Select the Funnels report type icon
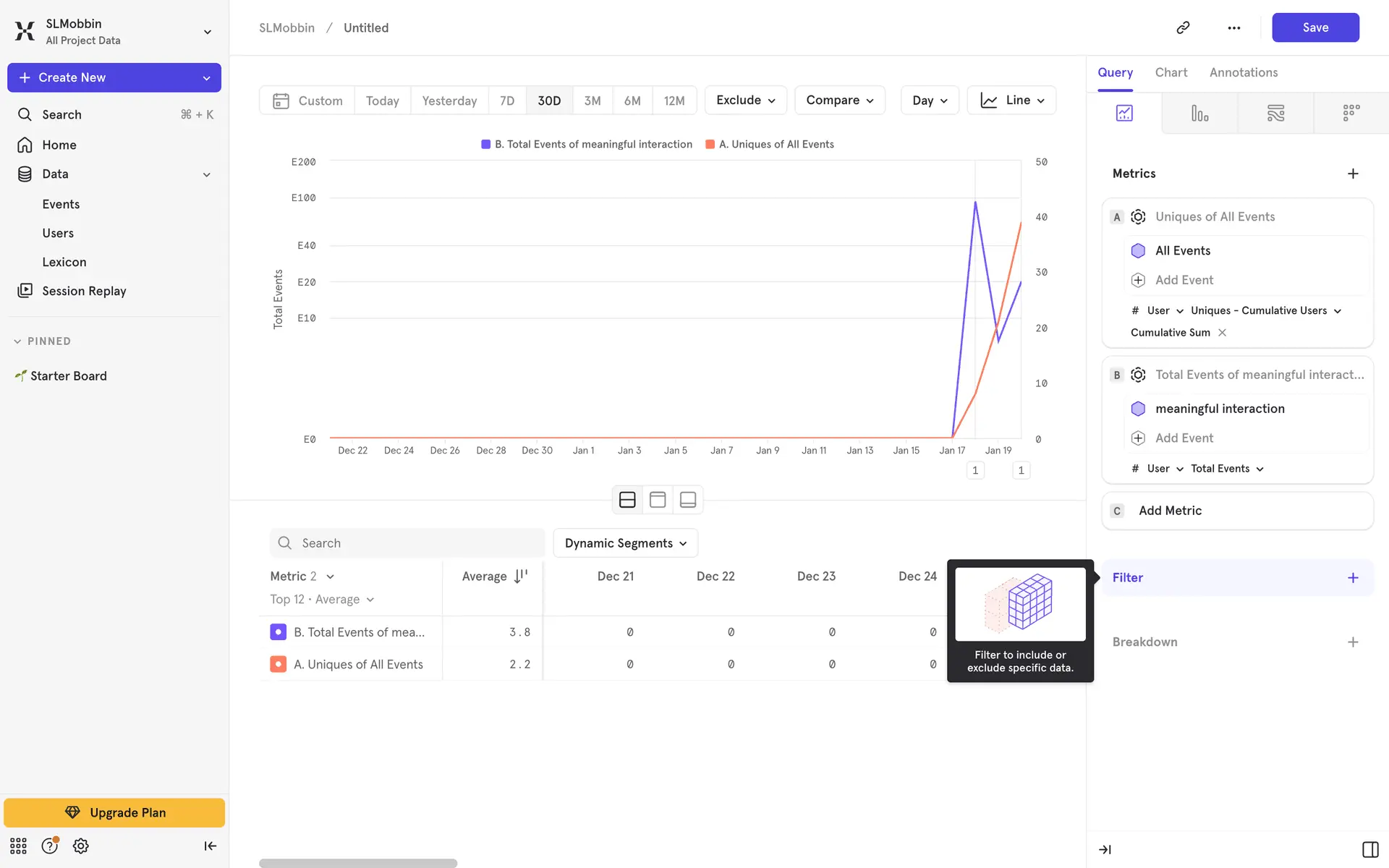The width and height of the screenshot is (1389, 868). [x=1199, y=113]
